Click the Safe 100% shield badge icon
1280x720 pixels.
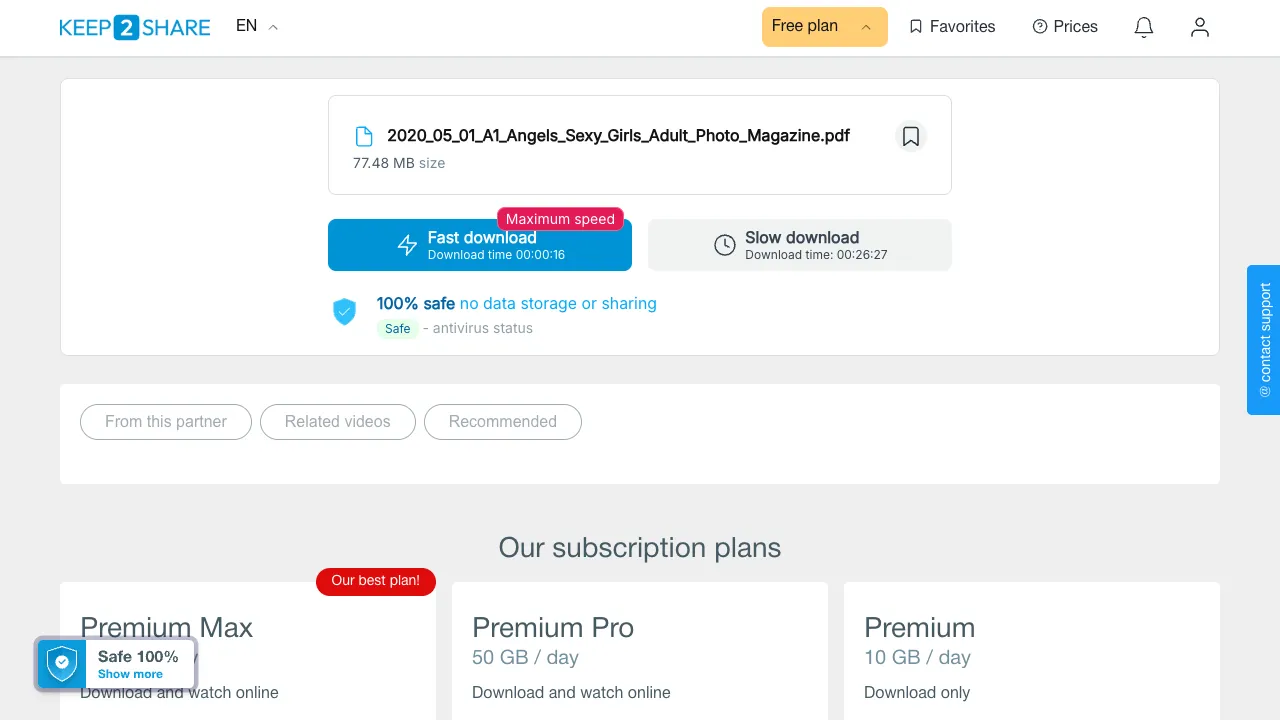coord(62,664)
